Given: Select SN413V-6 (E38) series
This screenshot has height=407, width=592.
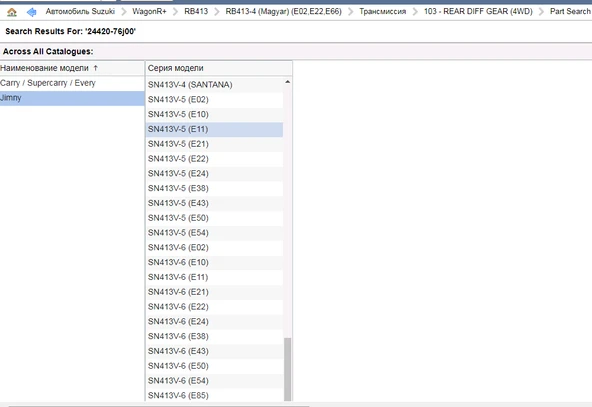Looking at the screenshot, I should click(x=214, y=336).
